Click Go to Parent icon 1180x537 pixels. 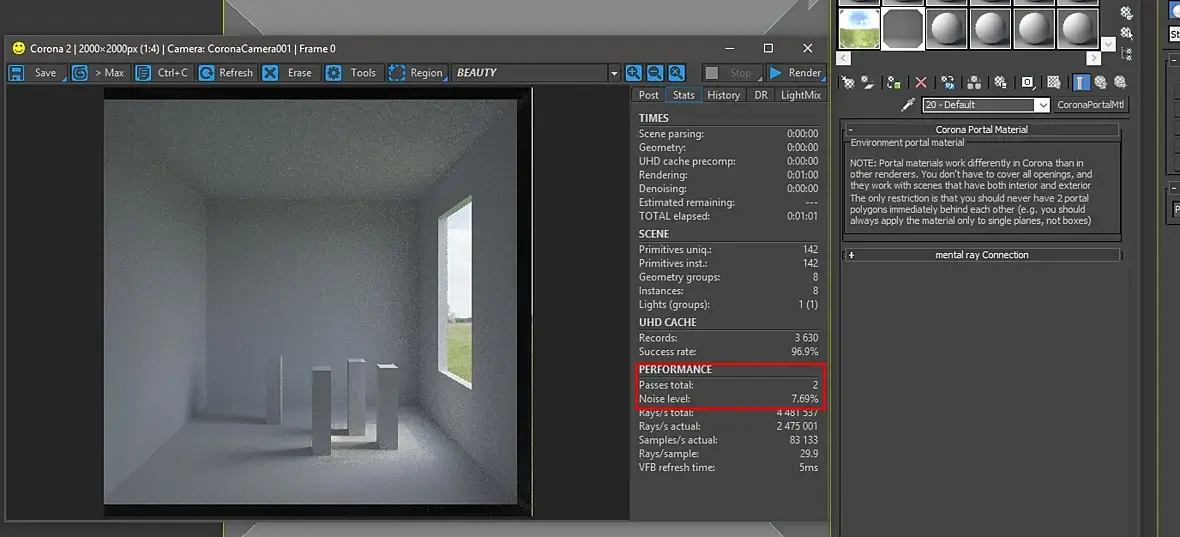1101,83
